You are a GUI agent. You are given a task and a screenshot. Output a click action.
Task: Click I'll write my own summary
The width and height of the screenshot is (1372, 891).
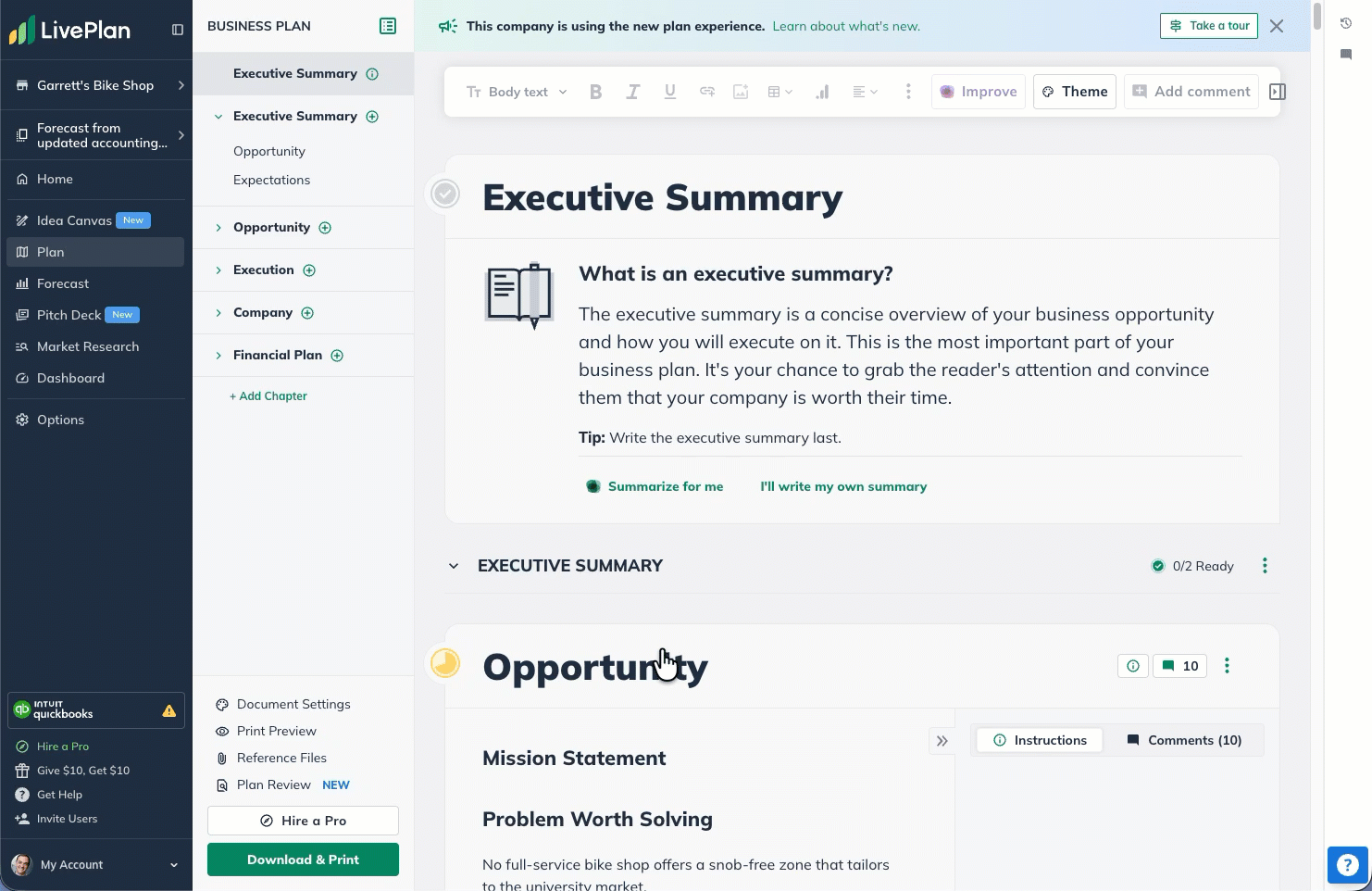(x=843, y=487)
